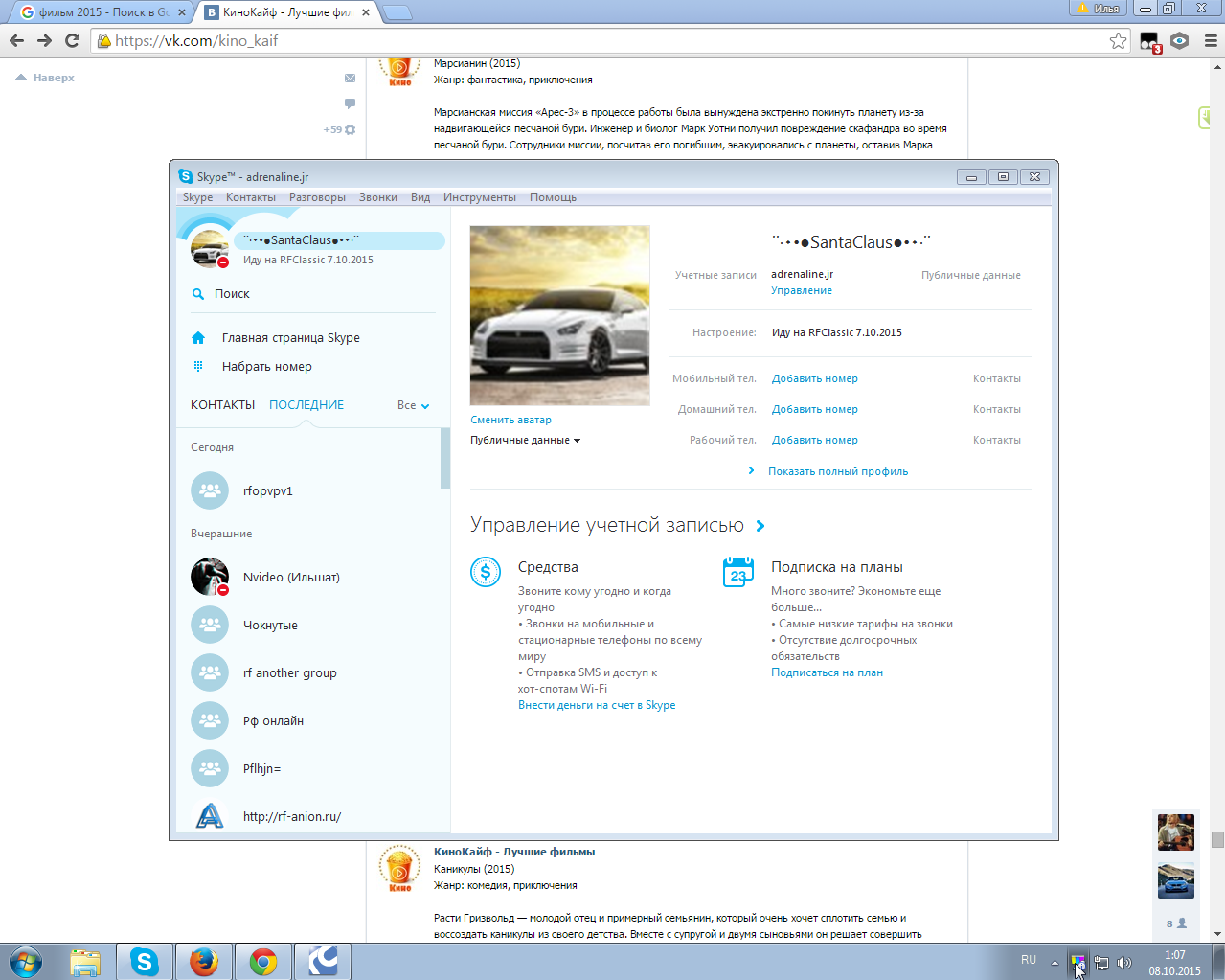The width and height of the screenshot is (1225, 980).
Task: Click the RU language indicator
Action: [1029, 959]
